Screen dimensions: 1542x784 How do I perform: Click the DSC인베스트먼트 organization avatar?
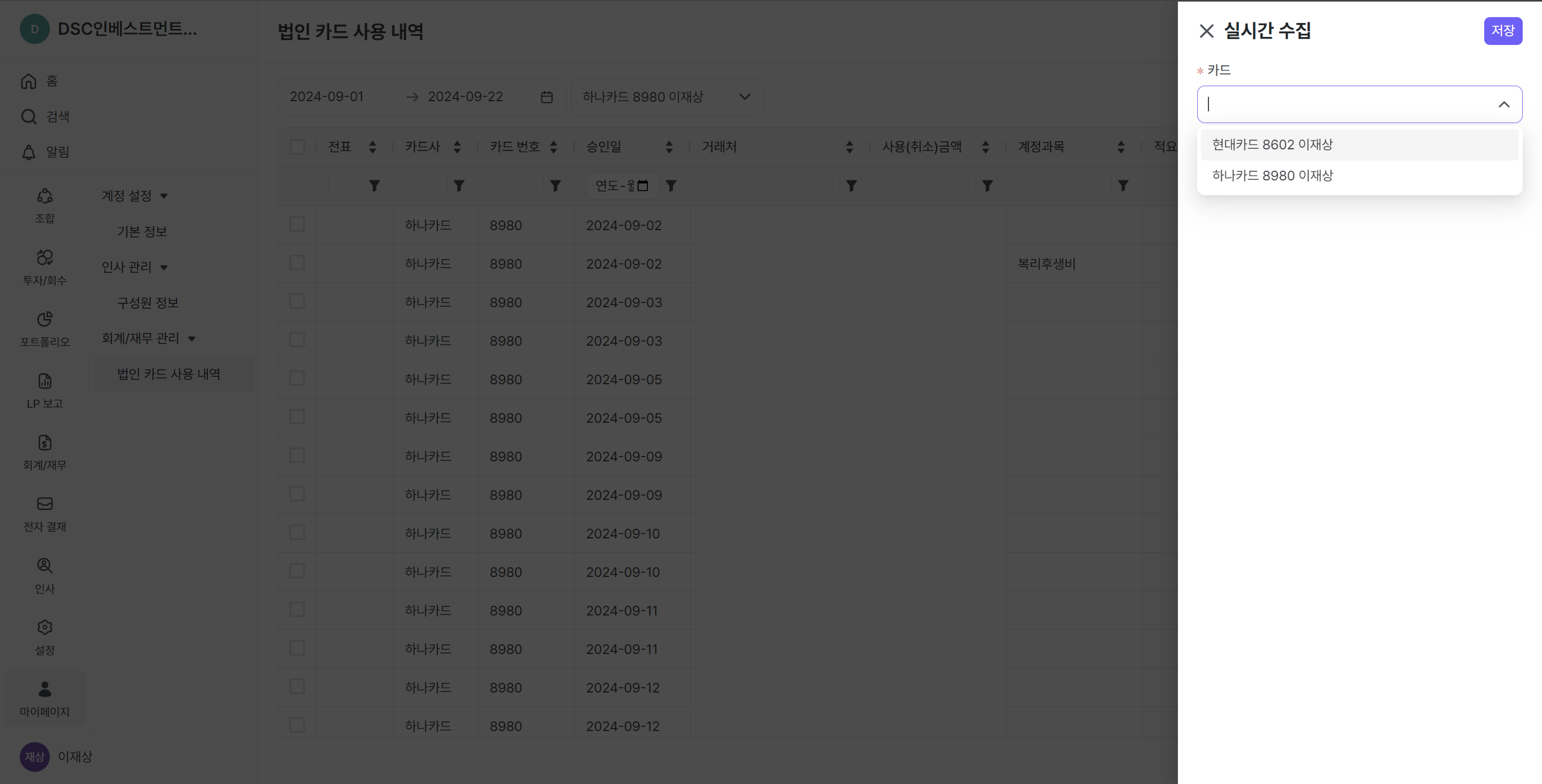[35, 29]
